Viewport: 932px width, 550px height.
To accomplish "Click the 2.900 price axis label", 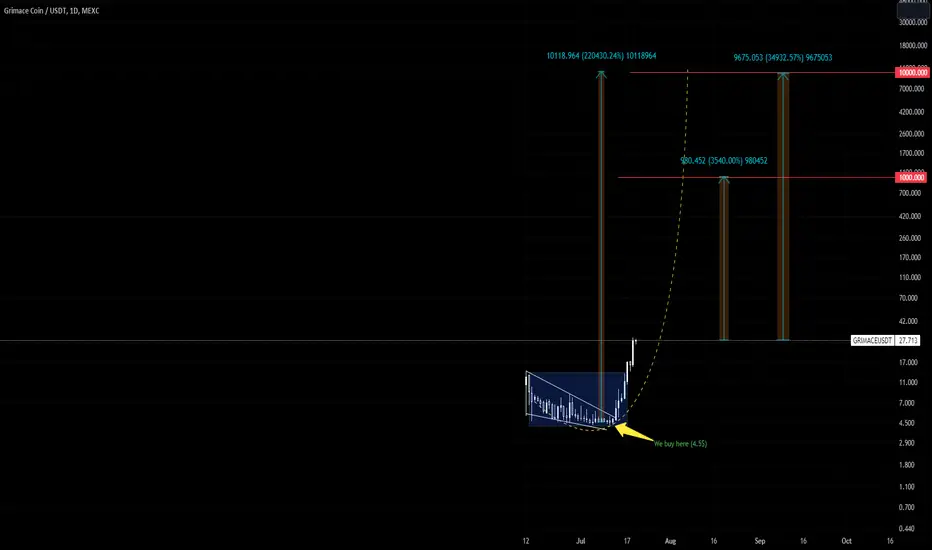I will pyautogui.click(x=907, y=443).
